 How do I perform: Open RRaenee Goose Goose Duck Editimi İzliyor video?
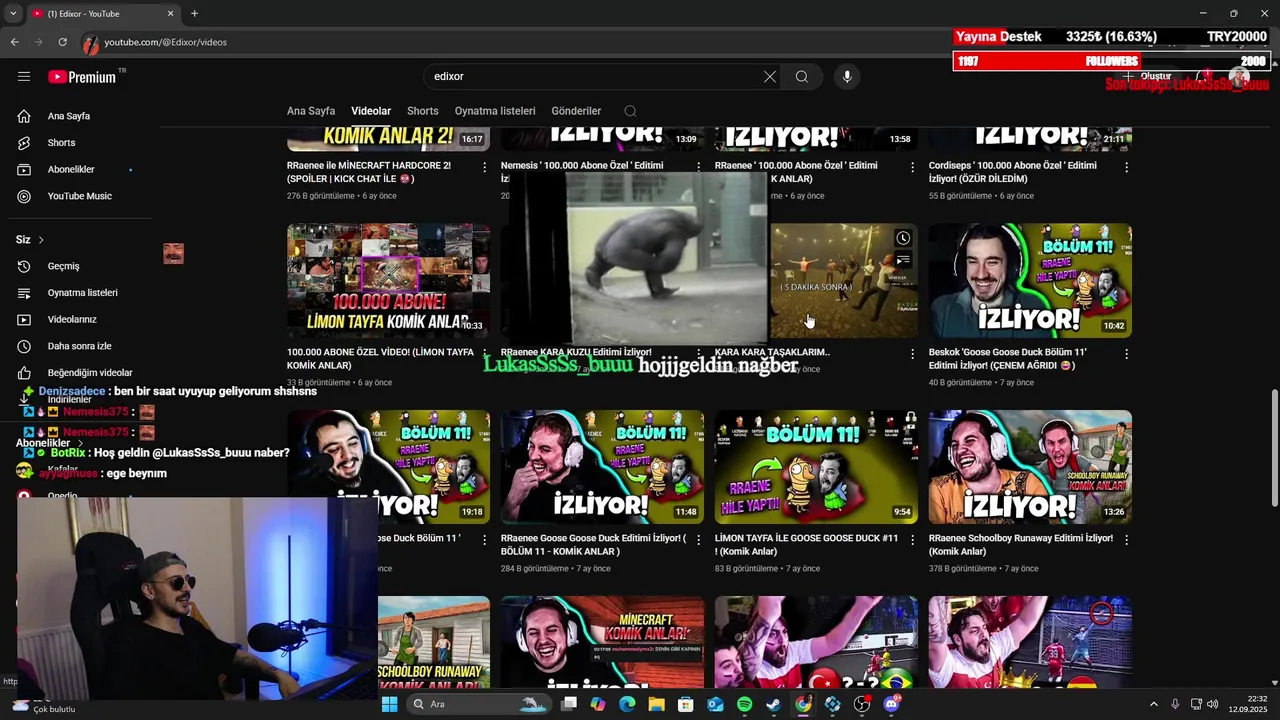coord(593,544)
